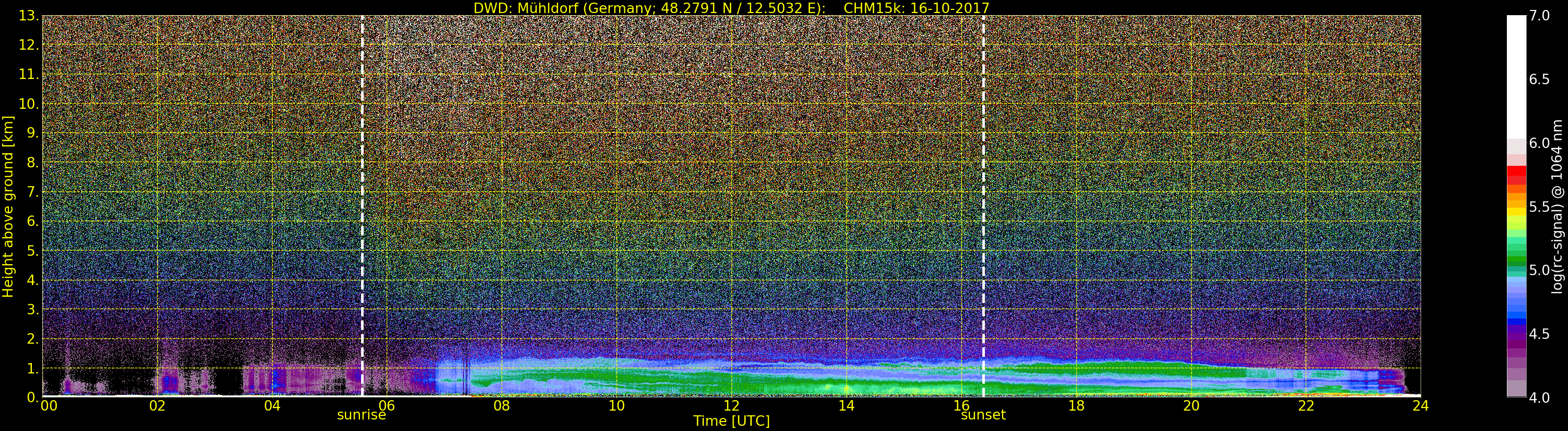The height and width of the screenshot is (431, 1568).
Task: Click the '18' time axis tick
Action: pyautogui.click(x=1076, y=405)
